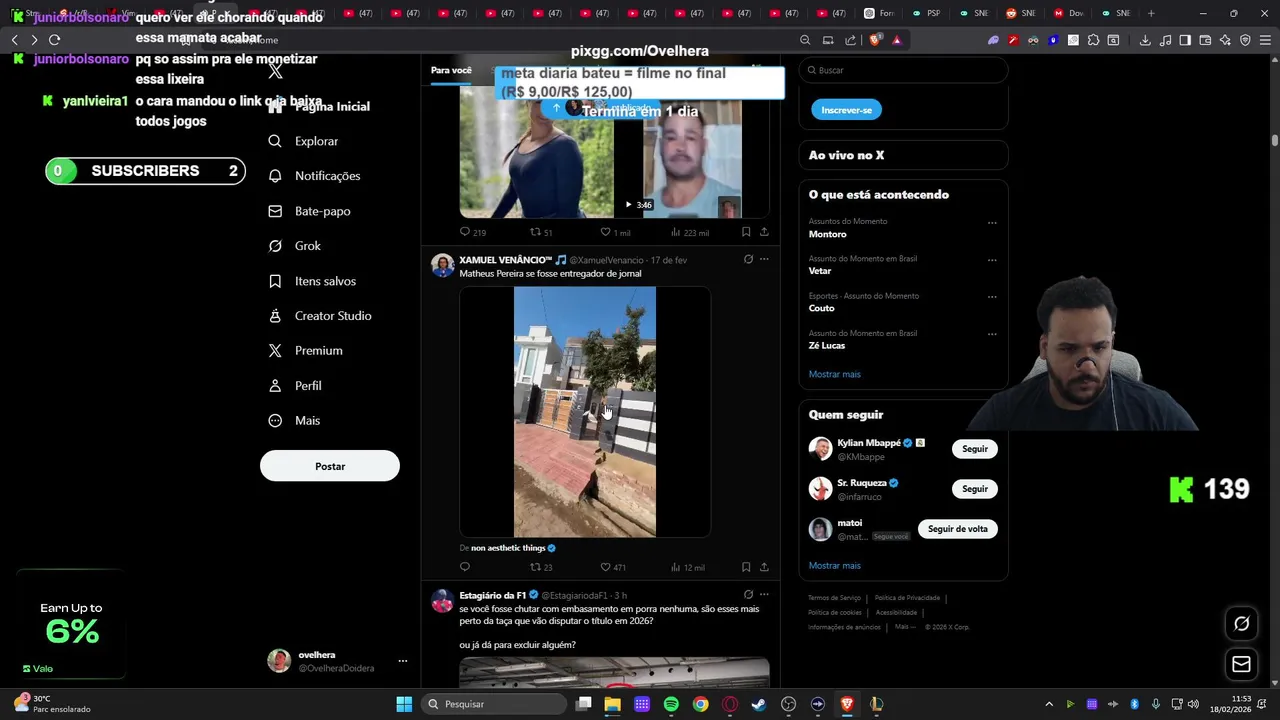Click Seguir de volta for matoi
Viewport: 1280px width, 720px height.
tap(958, 529)
